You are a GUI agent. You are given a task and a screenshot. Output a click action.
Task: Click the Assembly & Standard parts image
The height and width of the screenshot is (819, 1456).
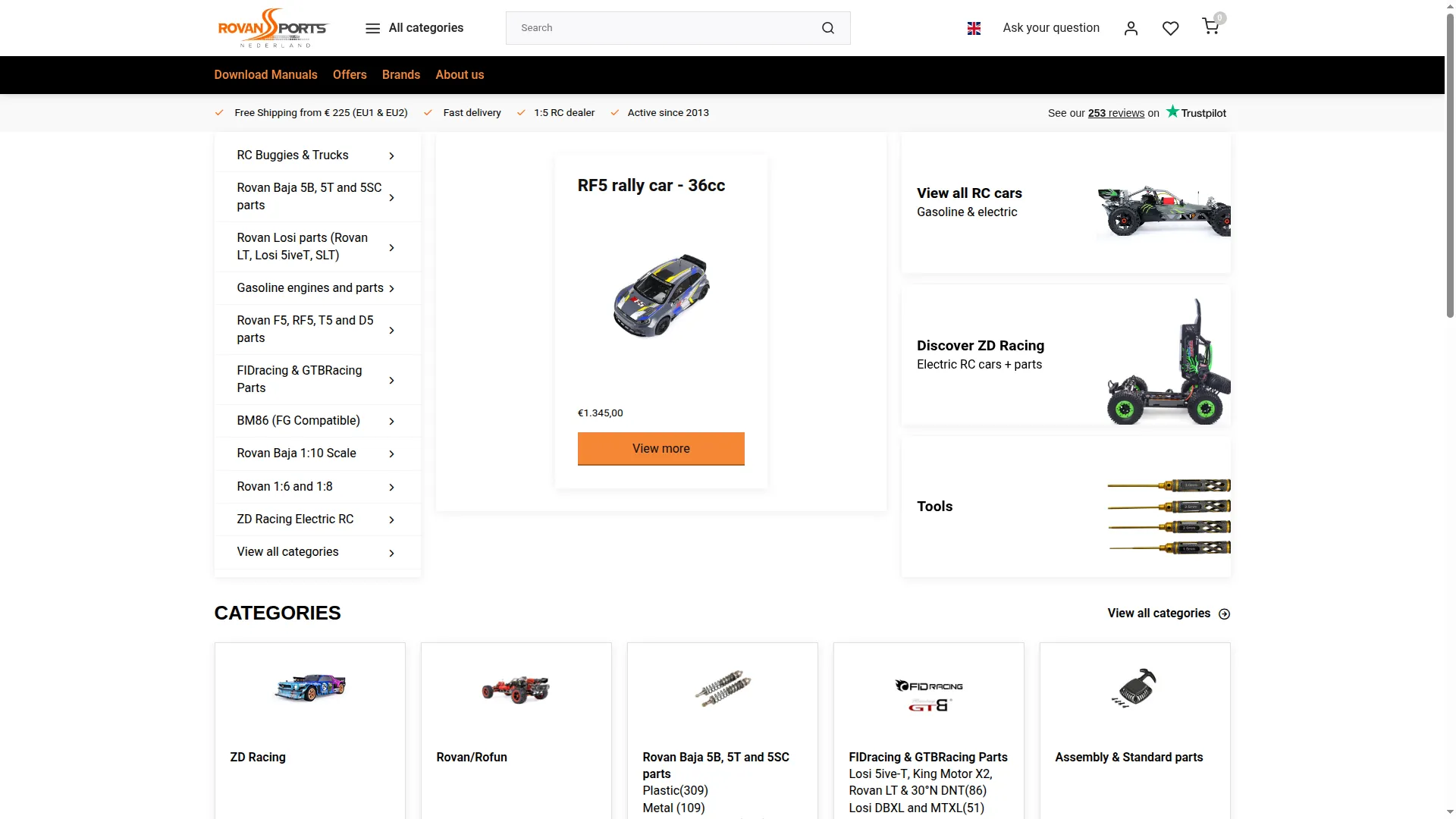(1134, 688)
